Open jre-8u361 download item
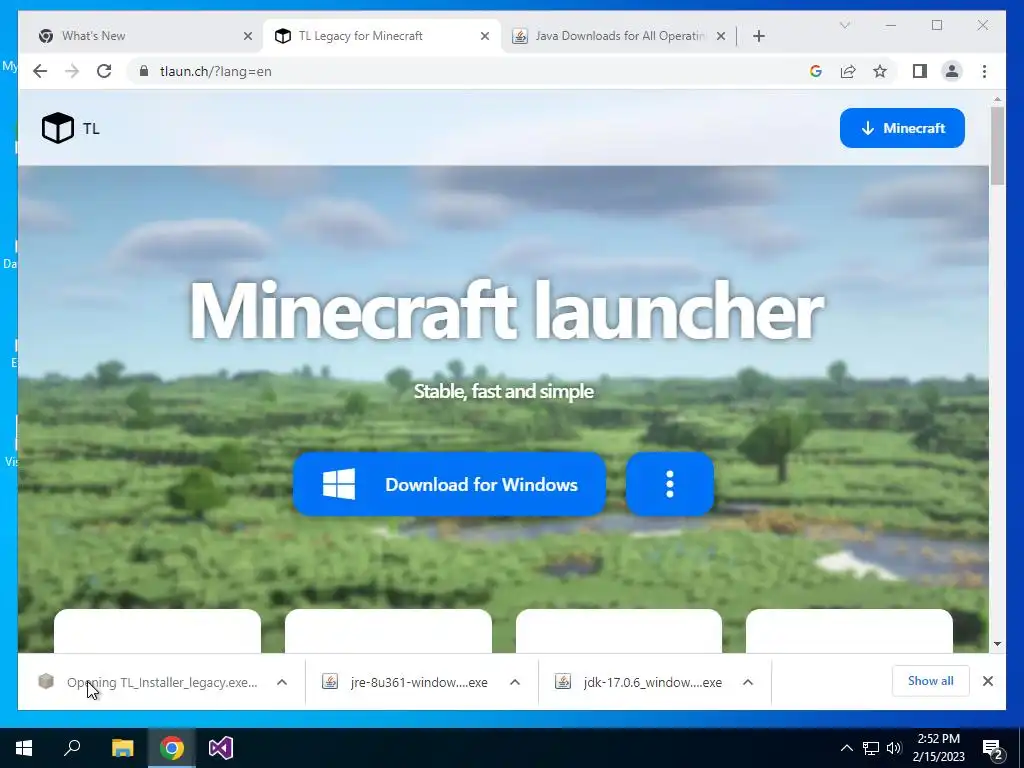The width and height of the screenshot is (1024, 768). click(x=405, y=682)
